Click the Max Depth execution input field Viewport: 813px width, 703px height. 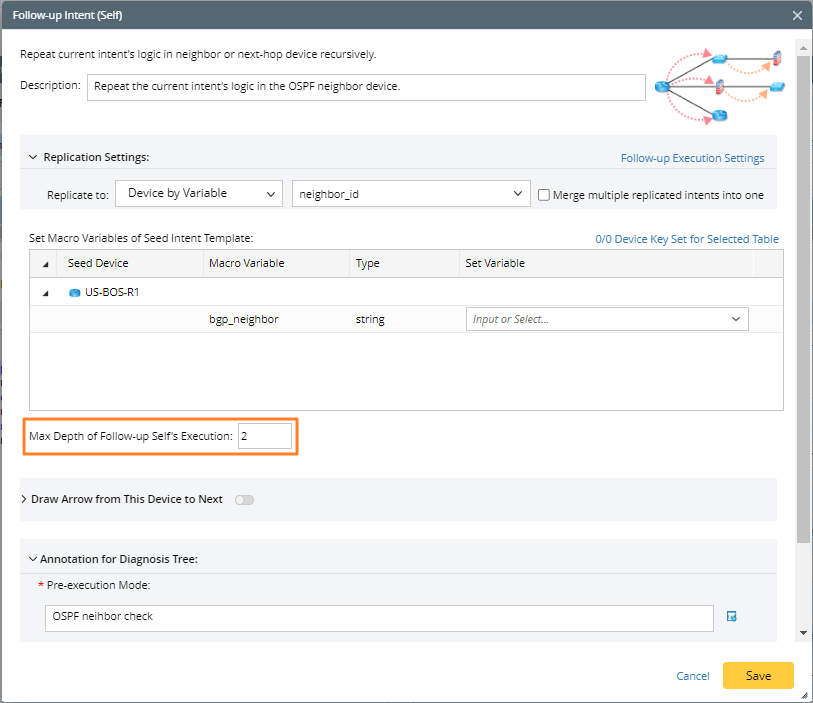tap(265, 437)
